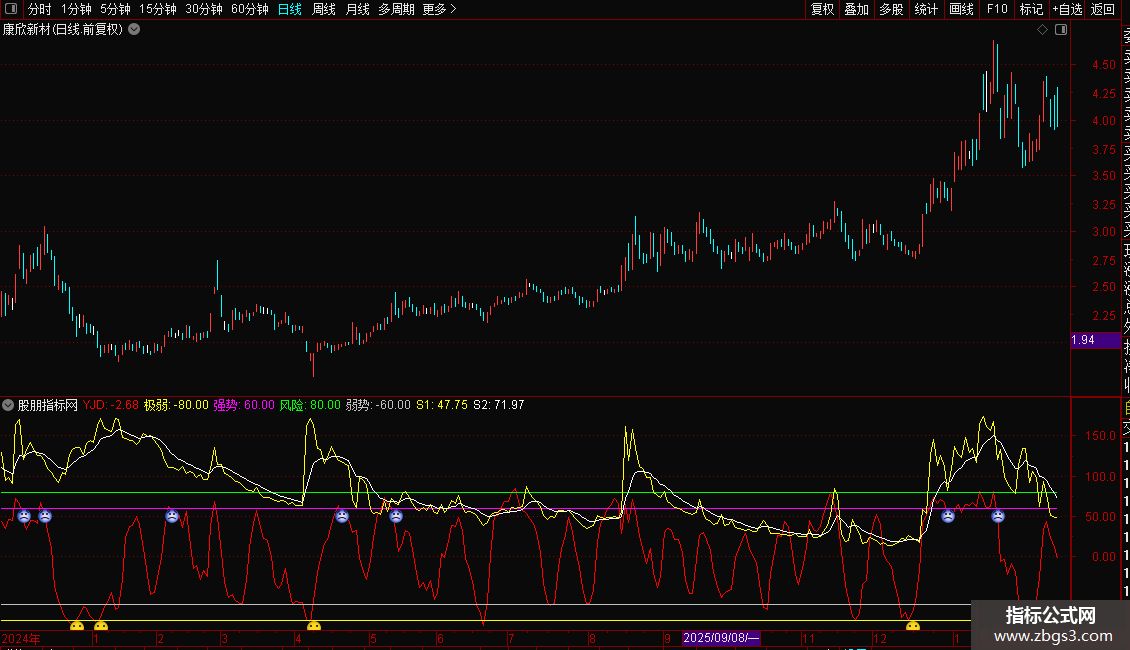Open the 标记 mark tool
The width and height of the screenshot is (1130, 650).
[1031, 10]
